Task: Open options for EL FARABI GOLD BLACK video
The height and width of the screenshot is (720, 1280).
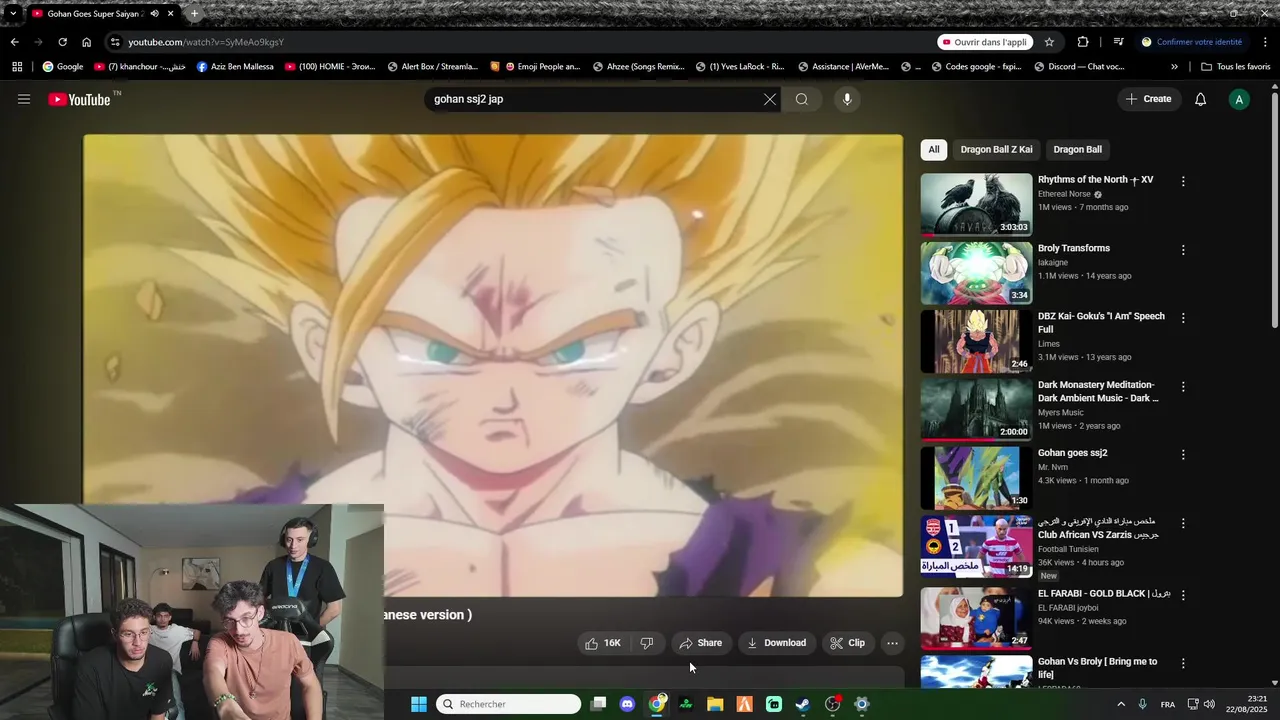Action: coord(1183,595)
